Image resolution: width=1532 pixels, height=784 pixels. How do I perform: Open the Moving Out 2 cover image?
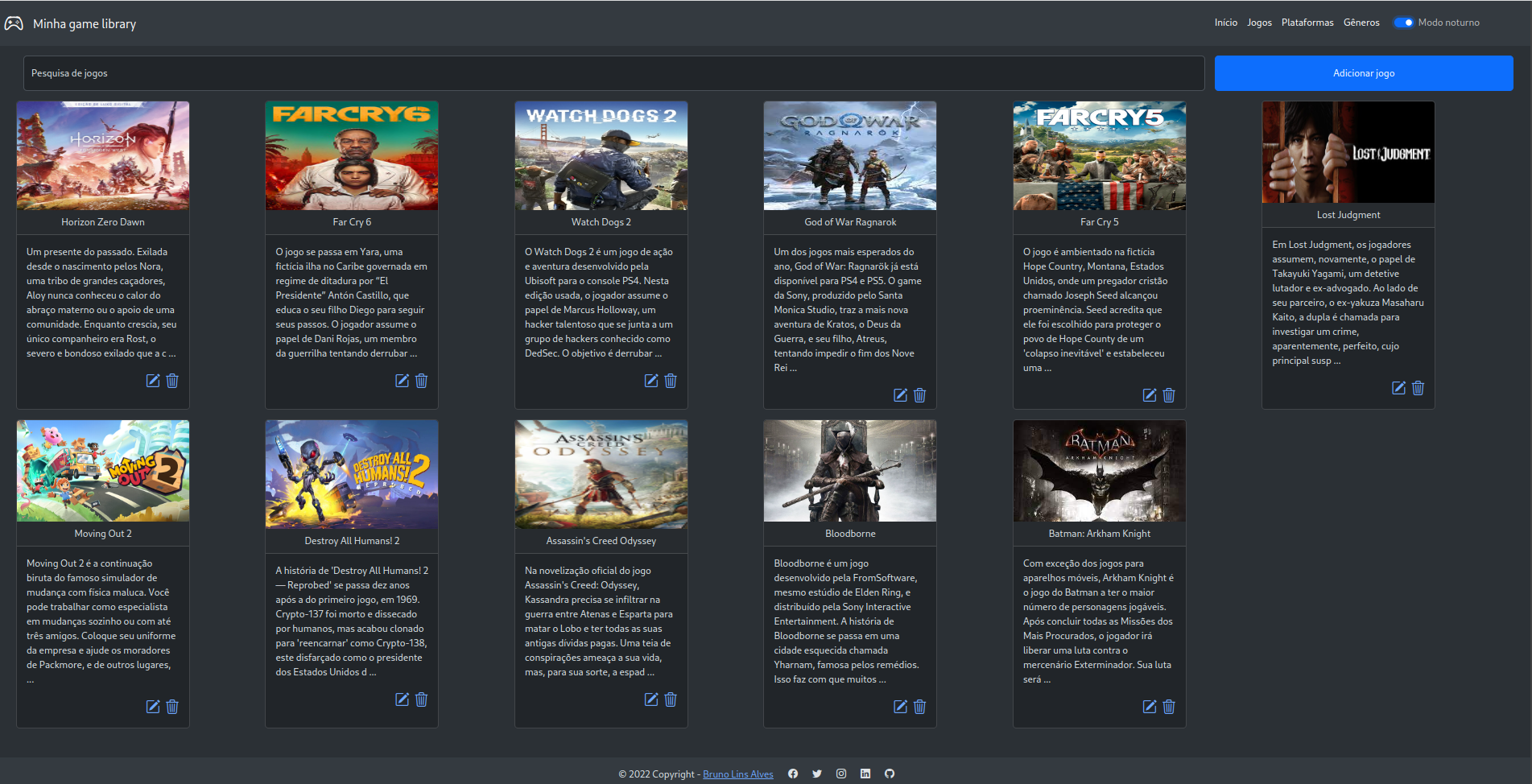[103, 471]
